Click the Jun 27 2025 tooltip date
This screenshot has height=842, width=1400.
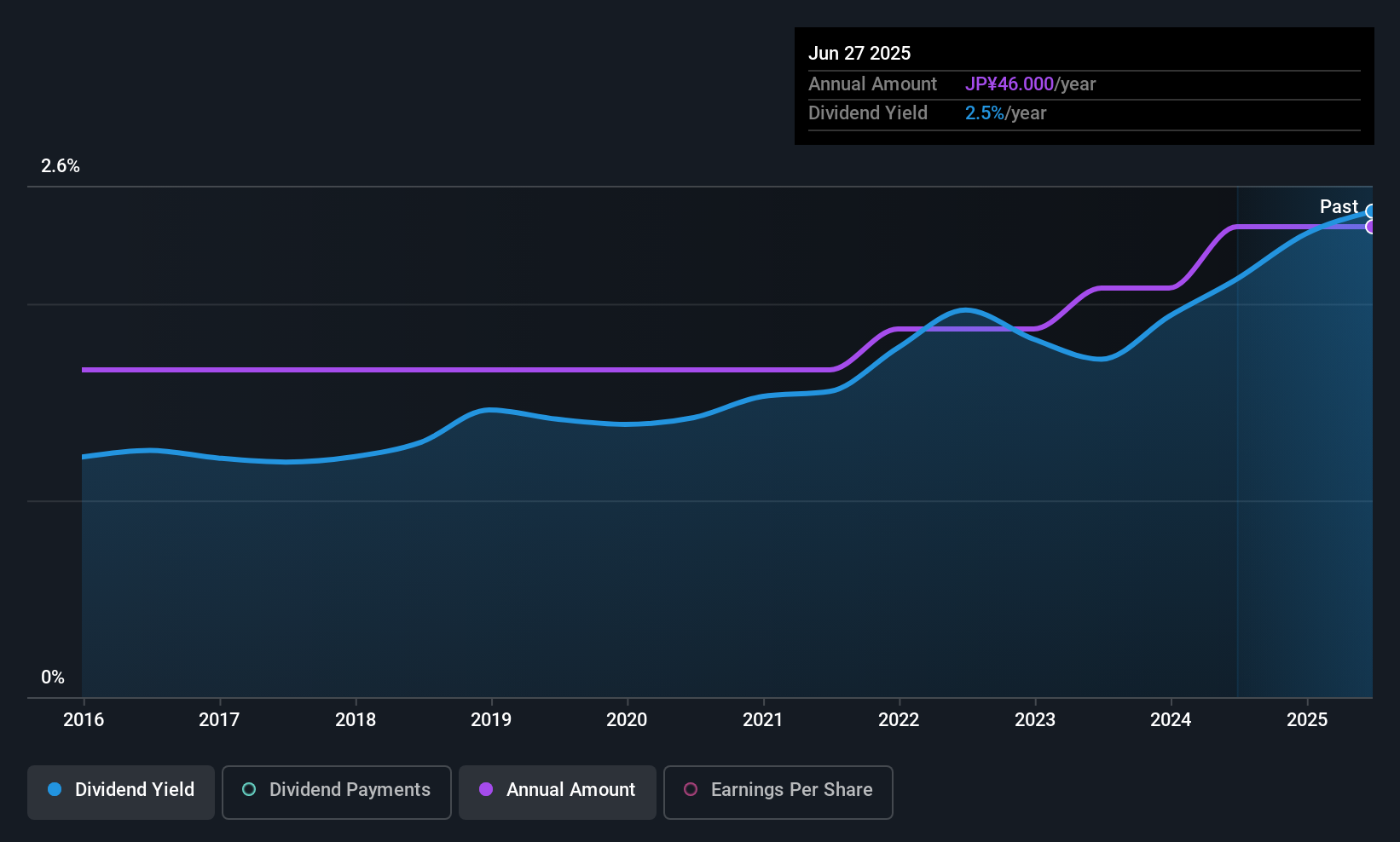tap(859, 54)
